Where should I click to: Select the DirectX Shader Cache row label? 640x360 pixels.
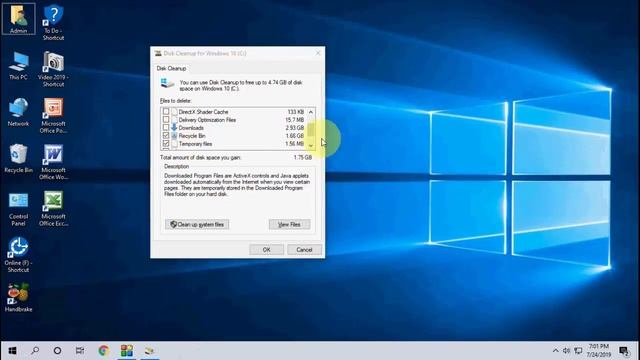pos(203,112)
